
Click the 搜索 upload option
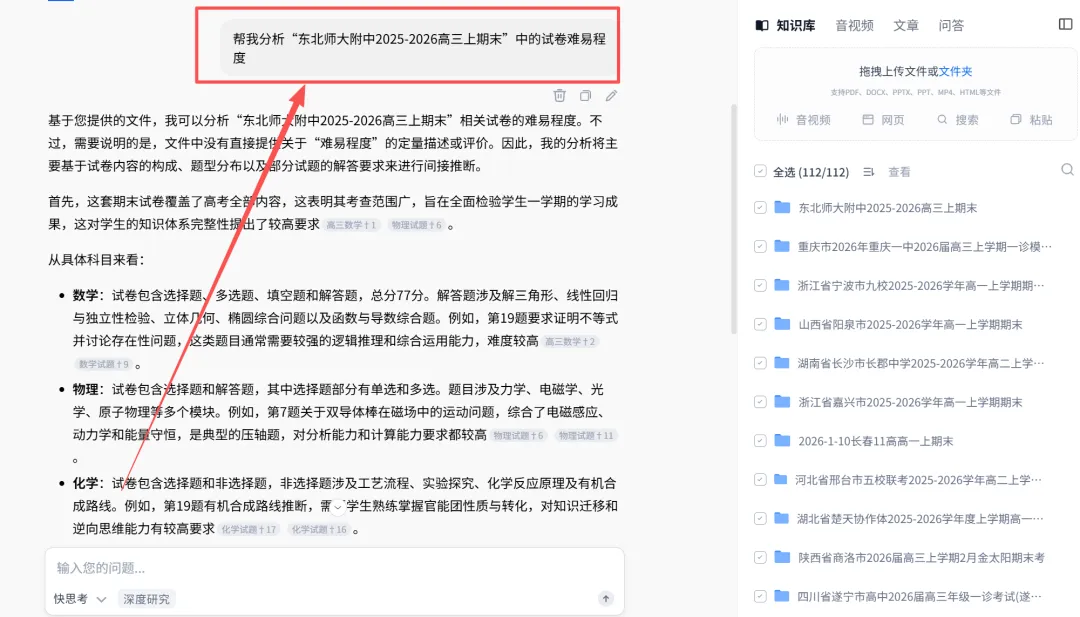point(957,120)
